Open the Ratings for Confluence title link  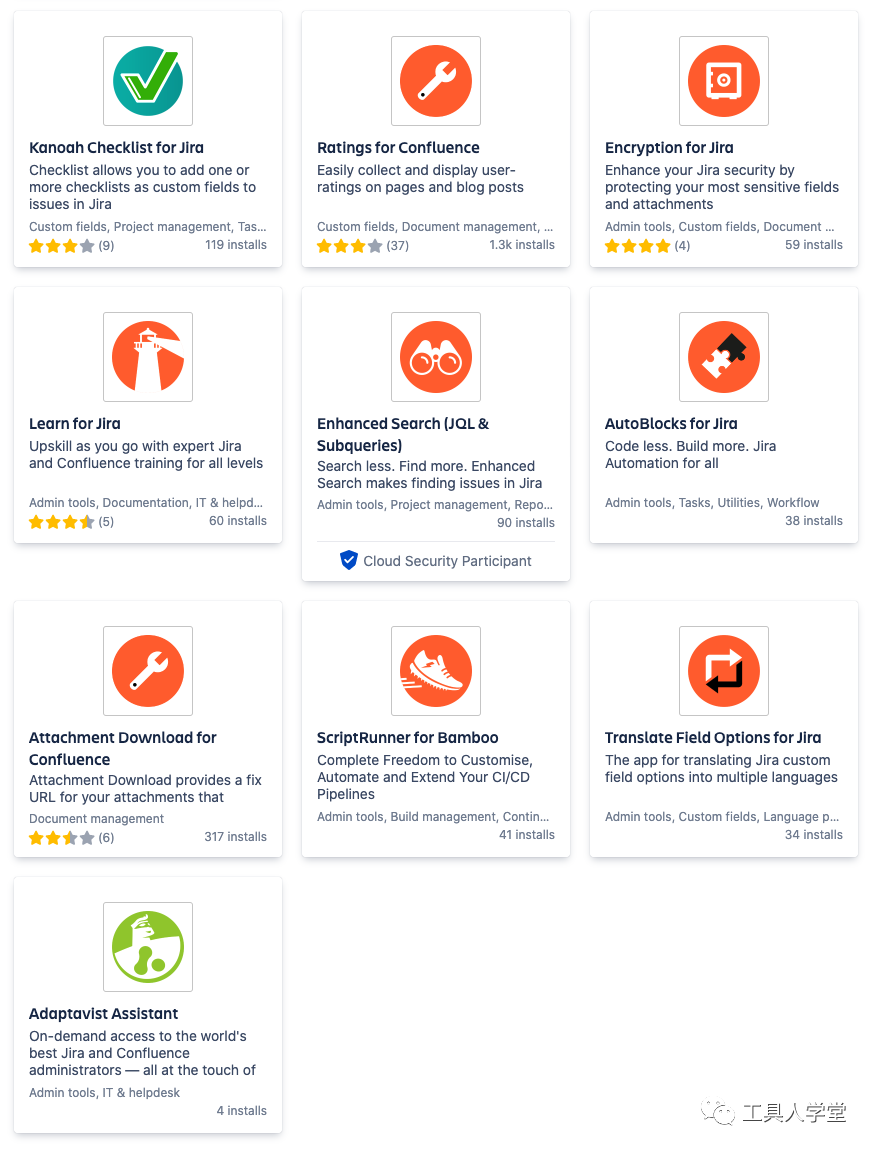point(398,148)
